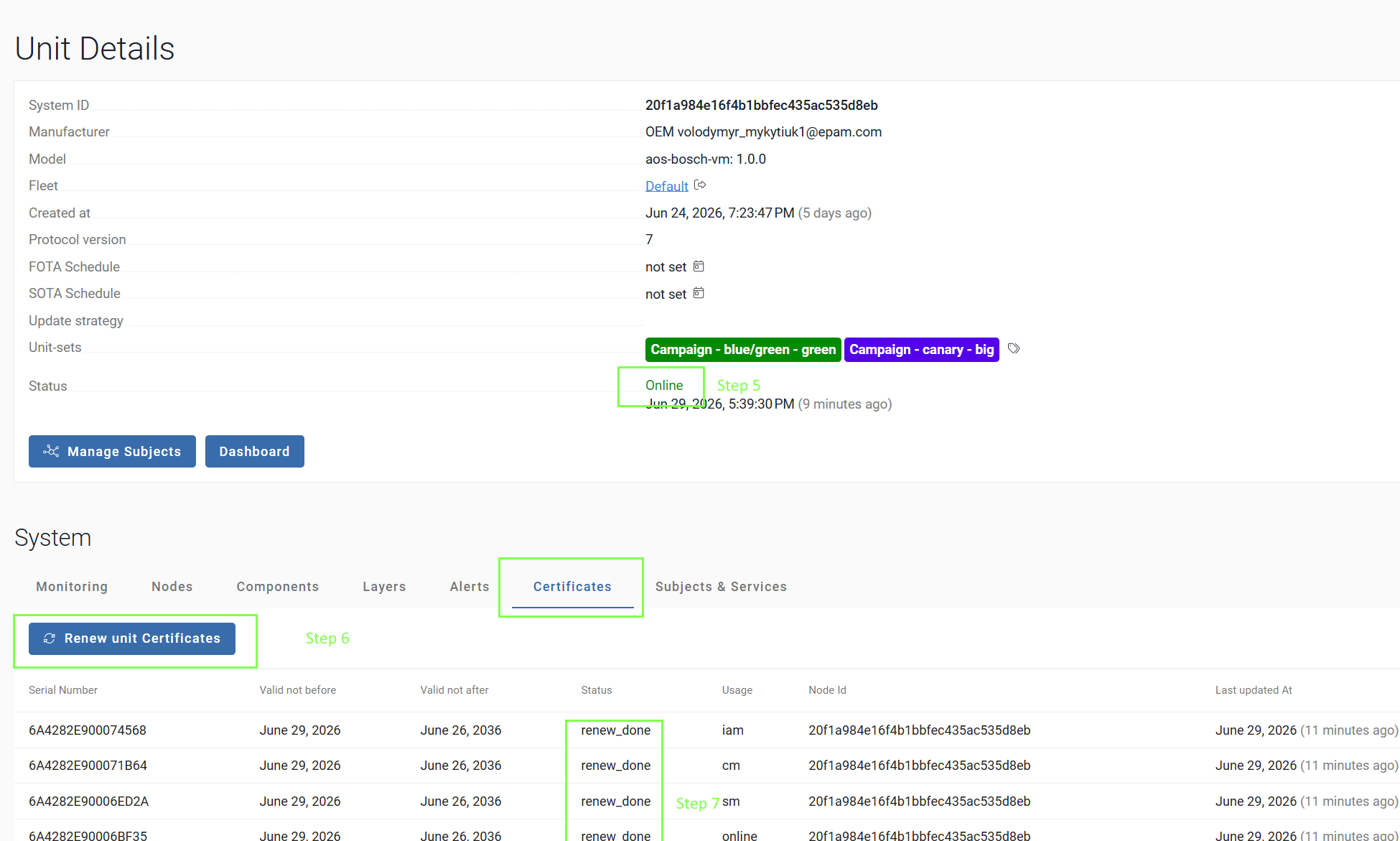The width and height of the screenshot is (1400, 841).
Task: Click the Unit Details page heading
Action: 95,49
